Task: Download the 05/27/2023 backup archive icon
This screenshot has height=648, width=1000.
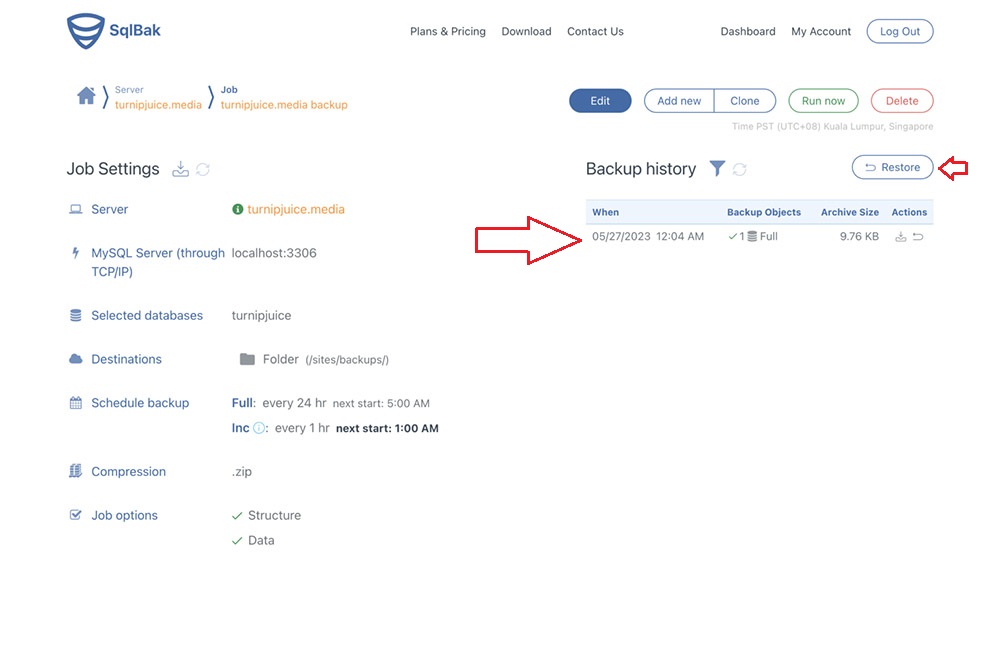Action: click(901, 237)
